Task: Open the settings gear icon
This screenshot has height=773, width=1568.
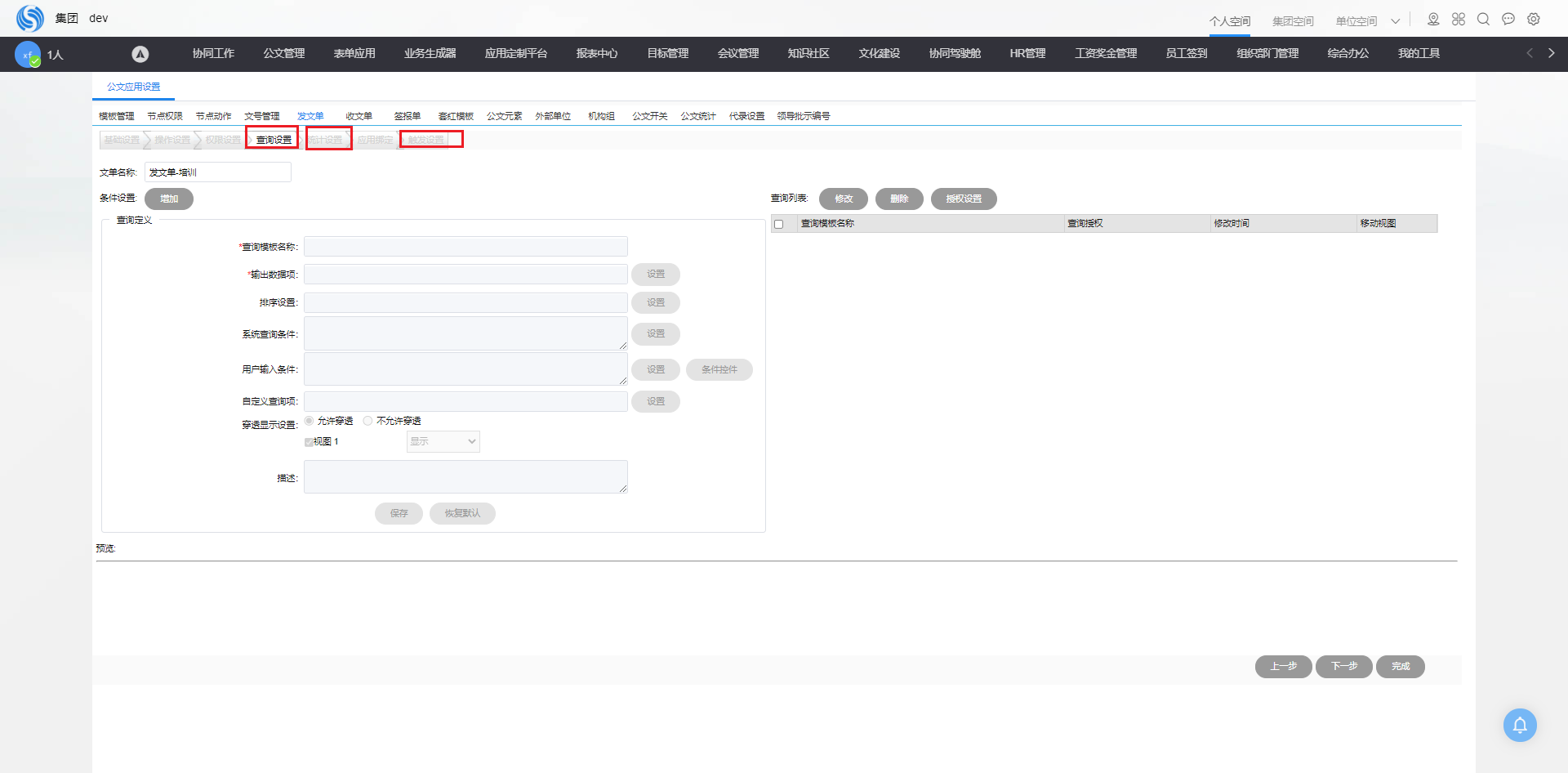Action: tap(1534, 19)
